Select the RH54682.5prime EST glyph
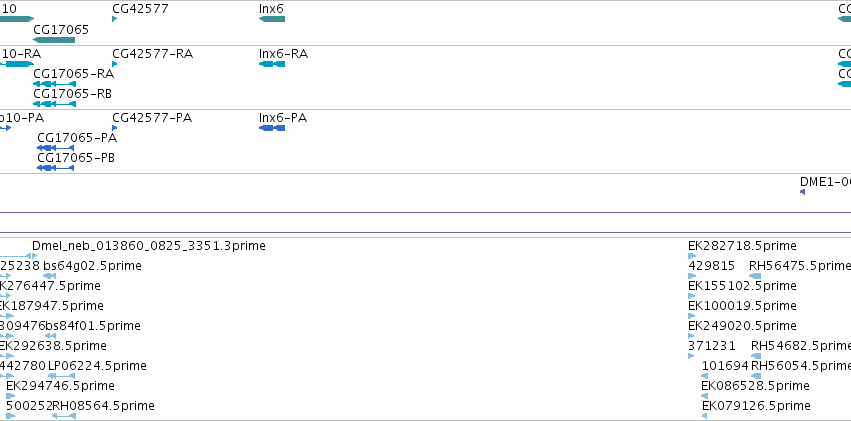Image resolution: width=851 pixels, height=421 pixels. click(756, 356)
